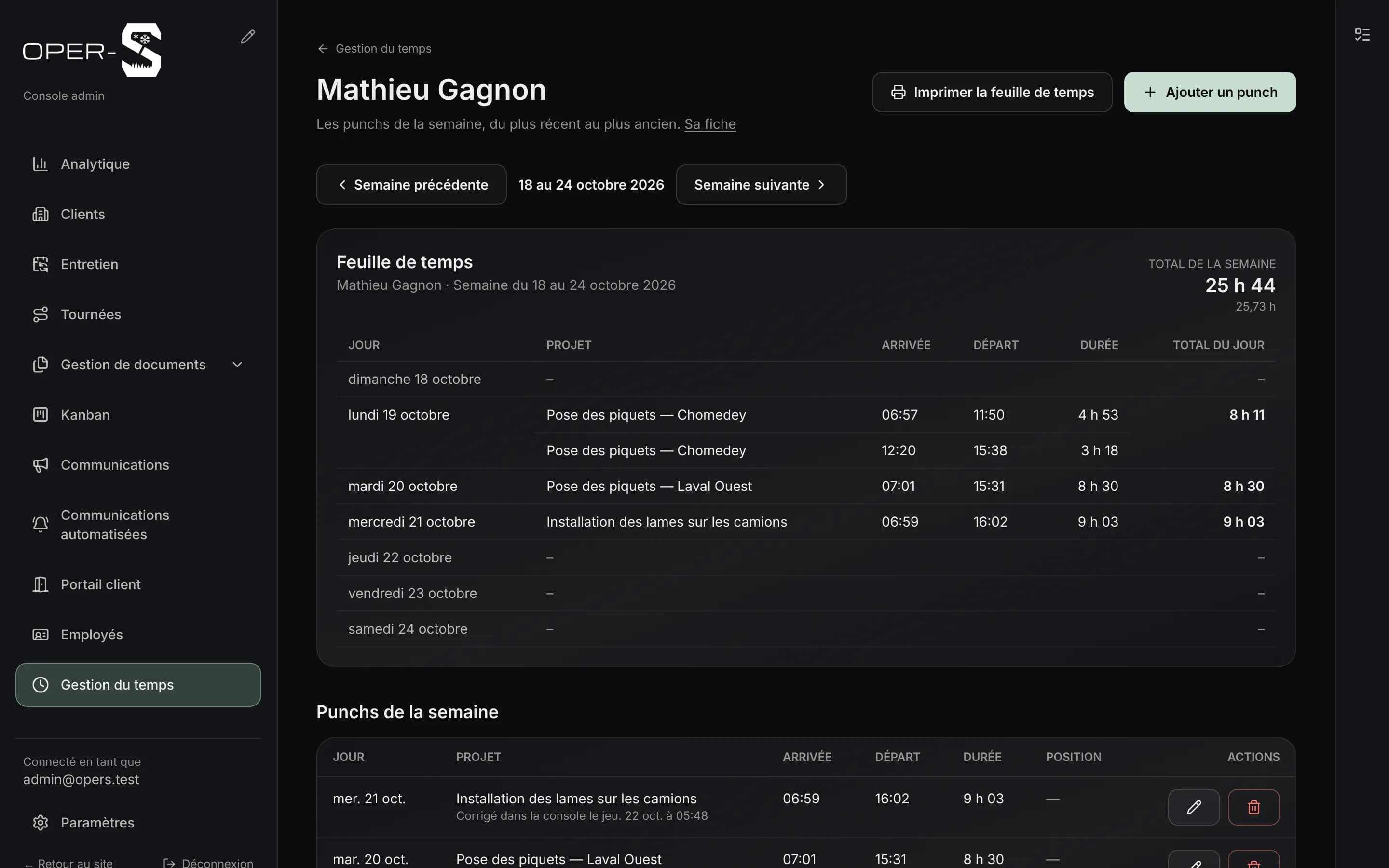Click the Communications automatisées bell icon
The image size is (1389, 868).
pyautogui.click(x=40, y=525)
